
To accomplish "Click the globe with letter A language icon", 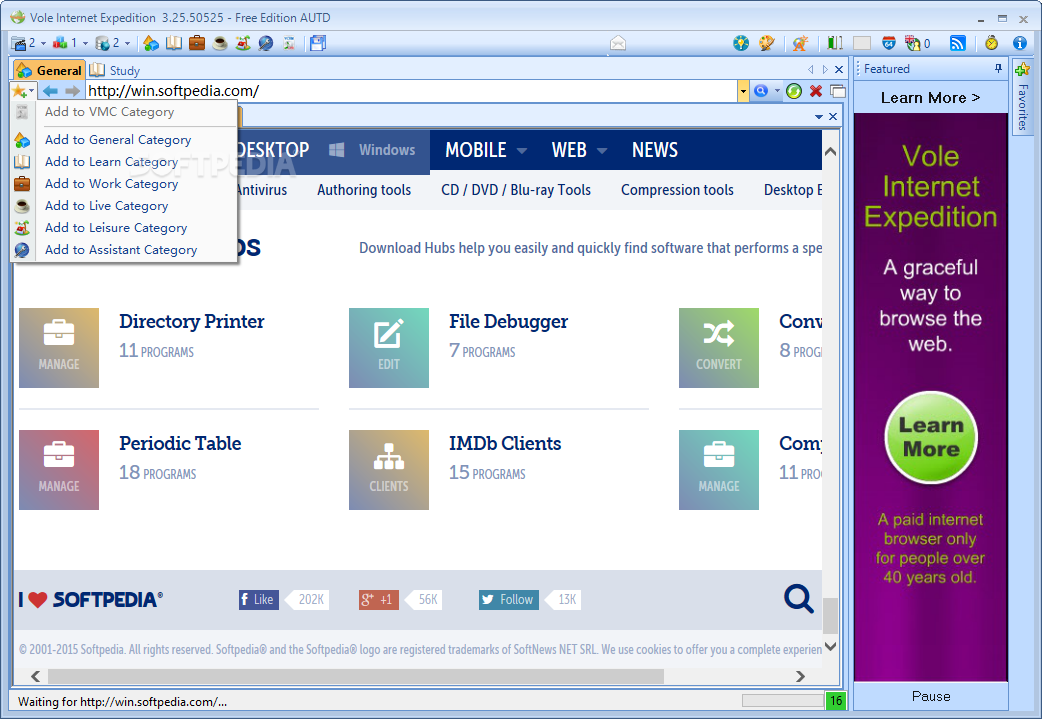I will coord(800,43).
